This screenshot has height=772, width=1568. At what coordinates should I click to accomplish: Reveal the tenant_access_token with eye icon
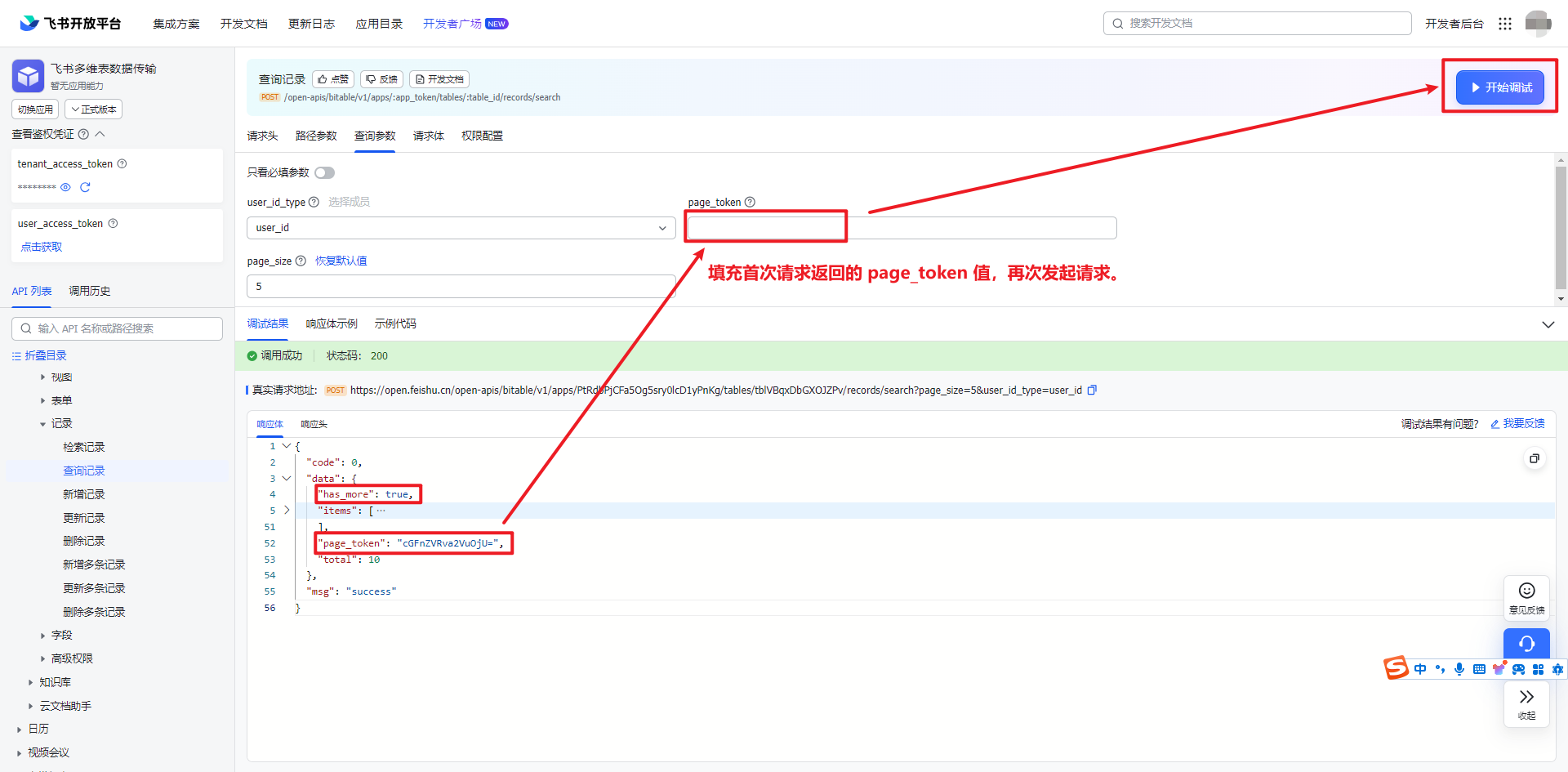65,187
